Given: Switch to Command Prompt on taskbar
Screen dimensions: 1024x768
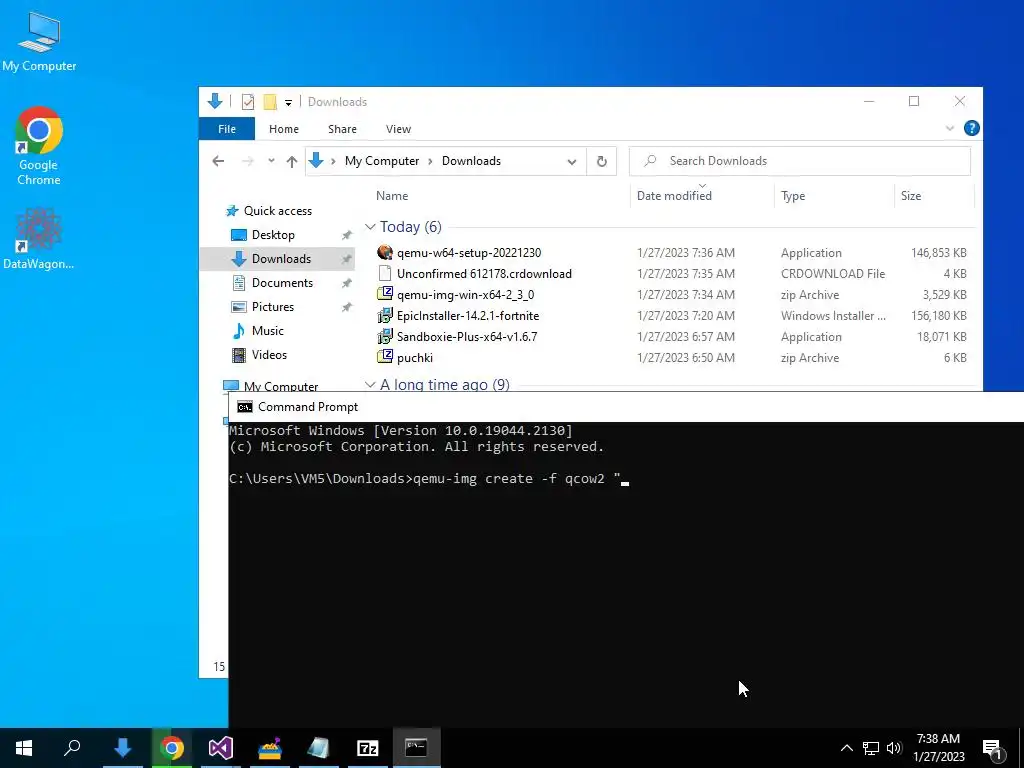Looking at the screenshot, I should pos(417,748).
